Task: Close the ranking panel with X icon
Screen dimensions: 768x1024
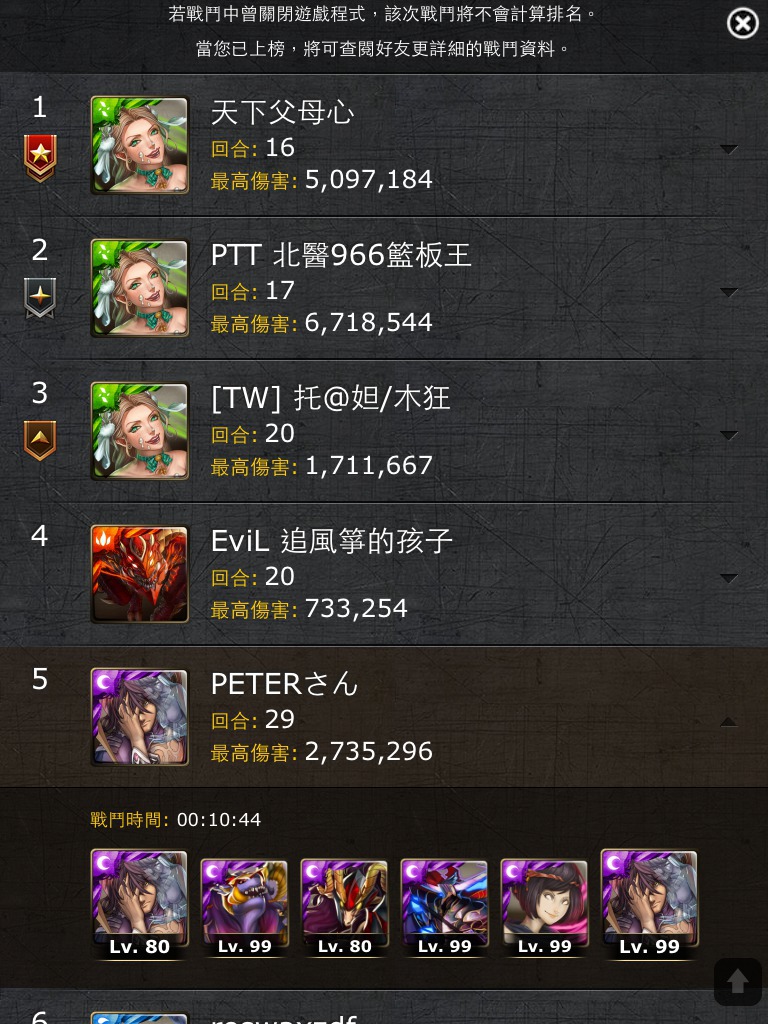Action: [x=743, y=24]
